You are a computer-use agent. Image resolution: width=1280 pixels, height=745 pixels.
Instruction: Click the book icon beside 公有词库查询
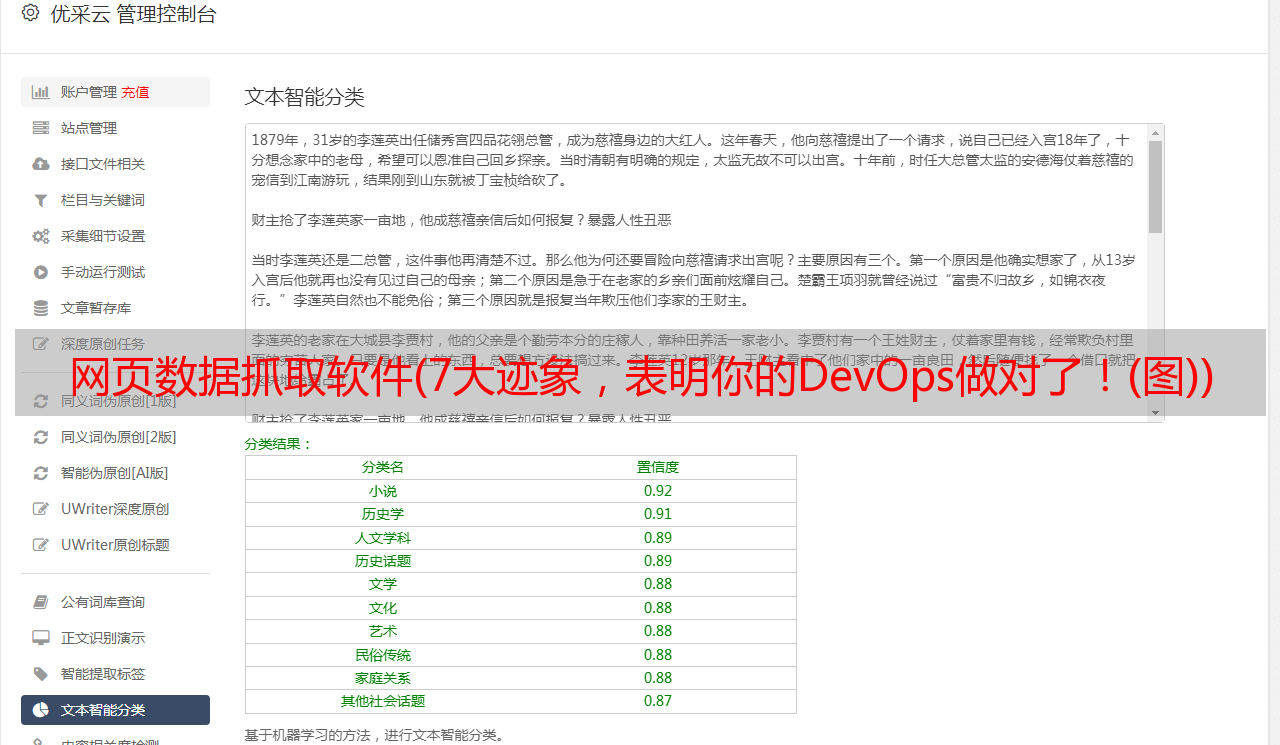(x=41, y=602)
